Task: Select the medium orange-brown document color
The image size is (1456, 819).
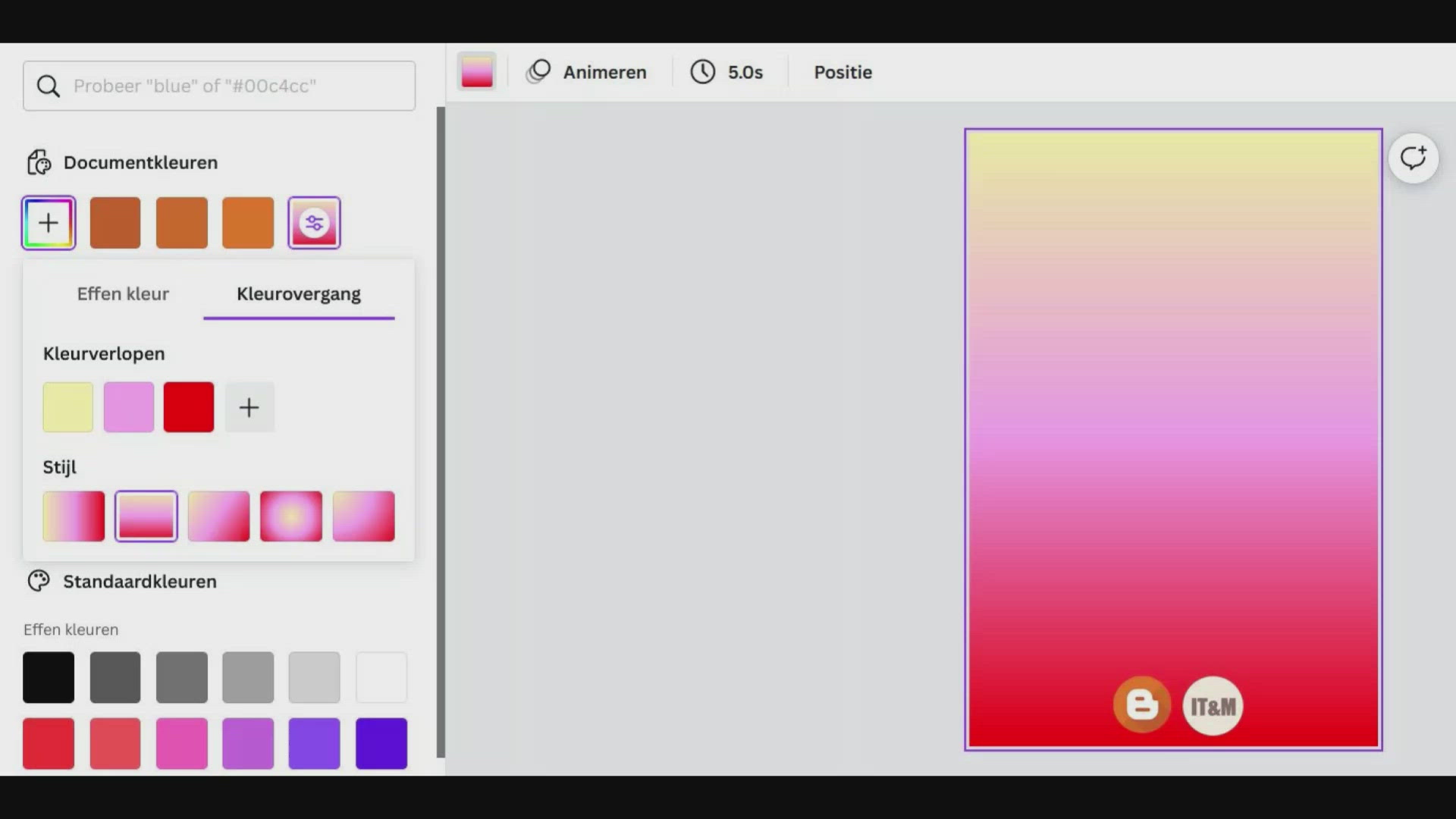Action: pos(182,223)
